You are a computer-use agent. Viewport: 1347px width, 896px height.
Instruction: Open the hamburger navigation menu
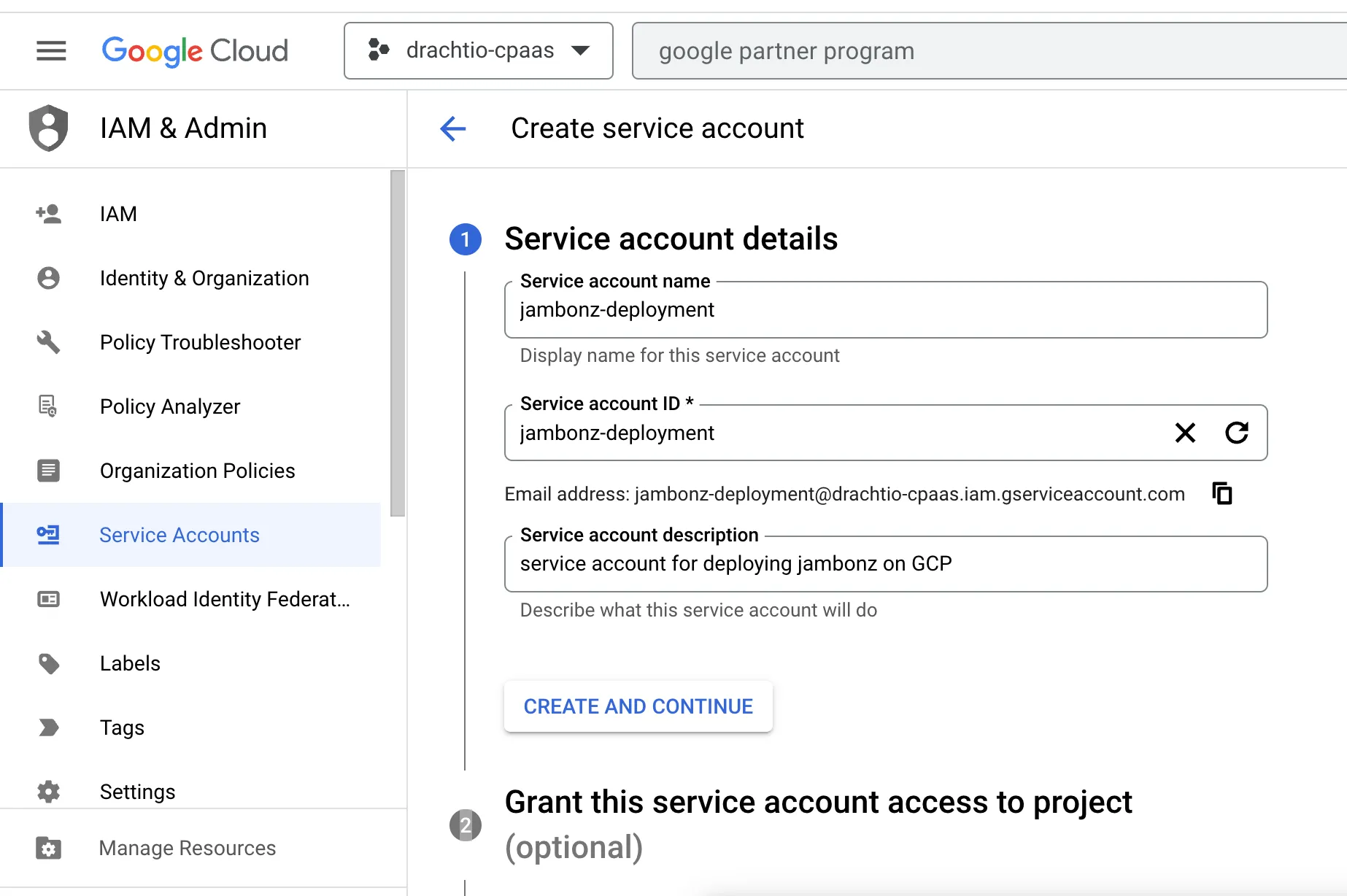(51, 51)
